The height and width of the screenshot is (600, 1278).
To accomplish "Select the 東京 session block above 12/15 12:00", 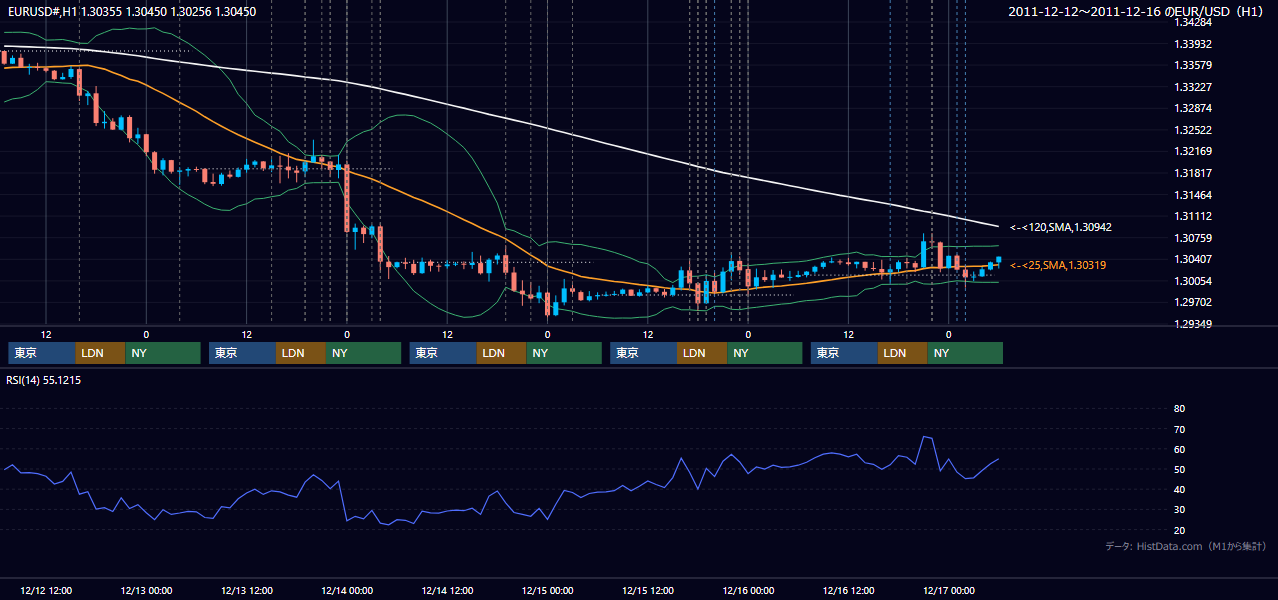I will click(x=644, y=353).
